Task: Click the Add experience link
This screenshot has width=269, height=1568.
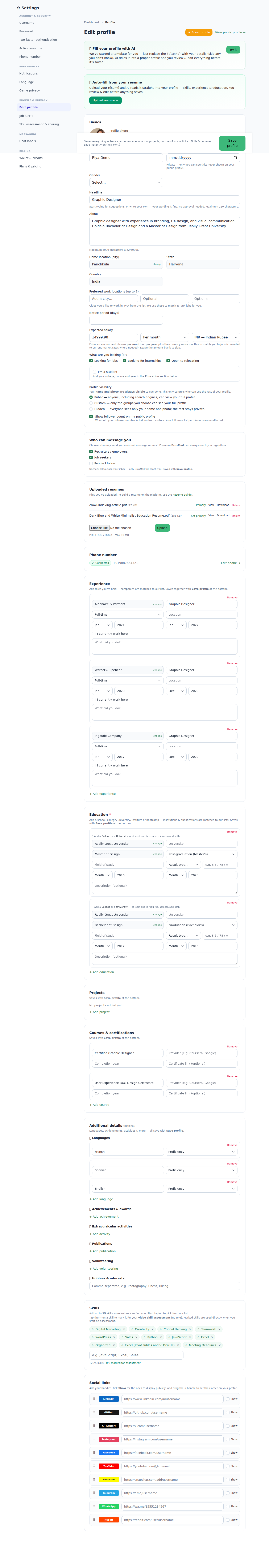Action: (103, 794)
